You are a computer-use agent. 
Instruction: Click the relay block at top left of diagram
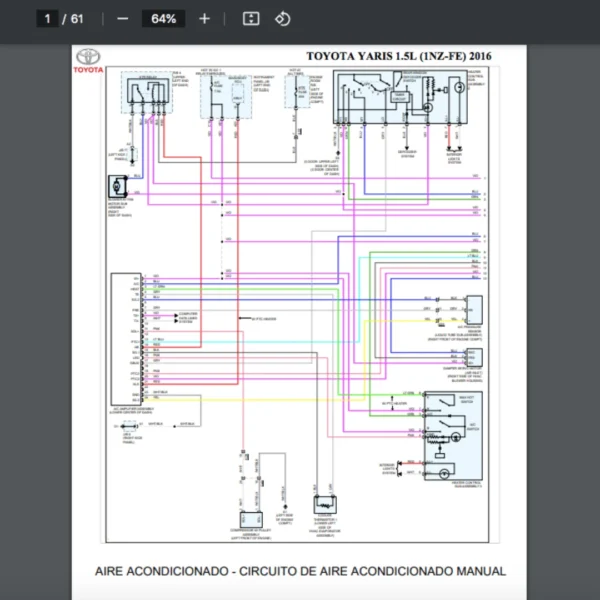click(x=145, y=93)
